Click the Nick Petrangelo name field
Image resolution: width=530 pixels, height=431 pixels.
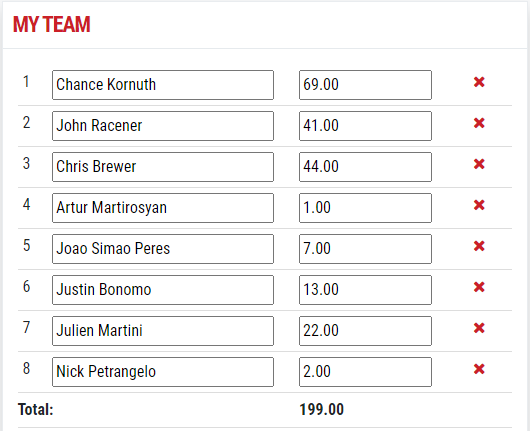[x=163, y=372]
